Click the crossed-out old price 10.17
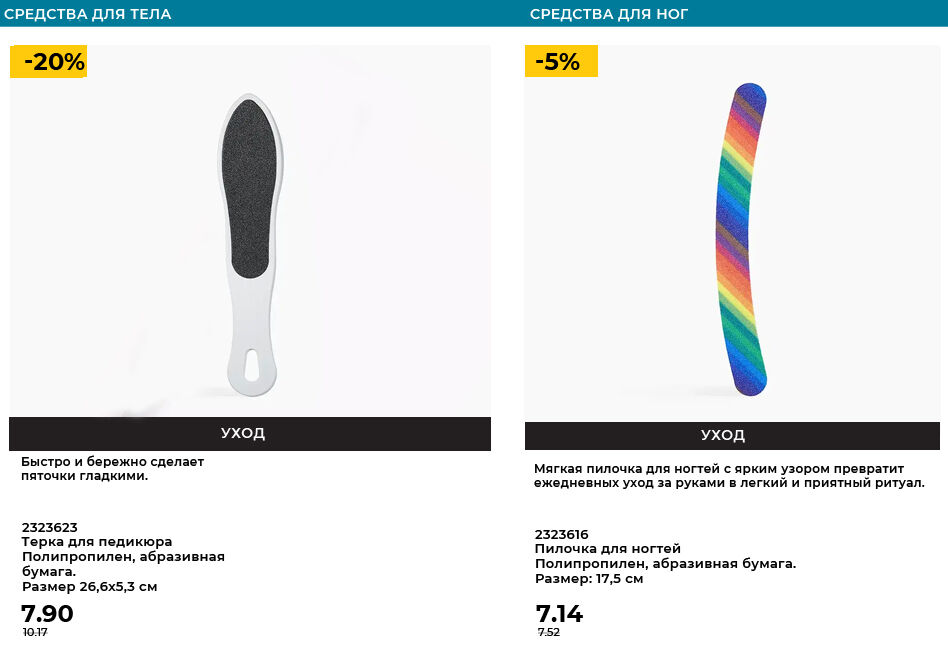948x652 pixels. coord(35,633)
